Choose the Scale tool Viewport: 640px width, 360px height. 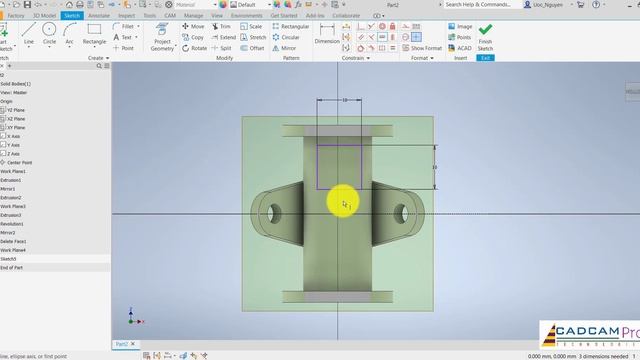pyautogui.click(x=251, y=26)
